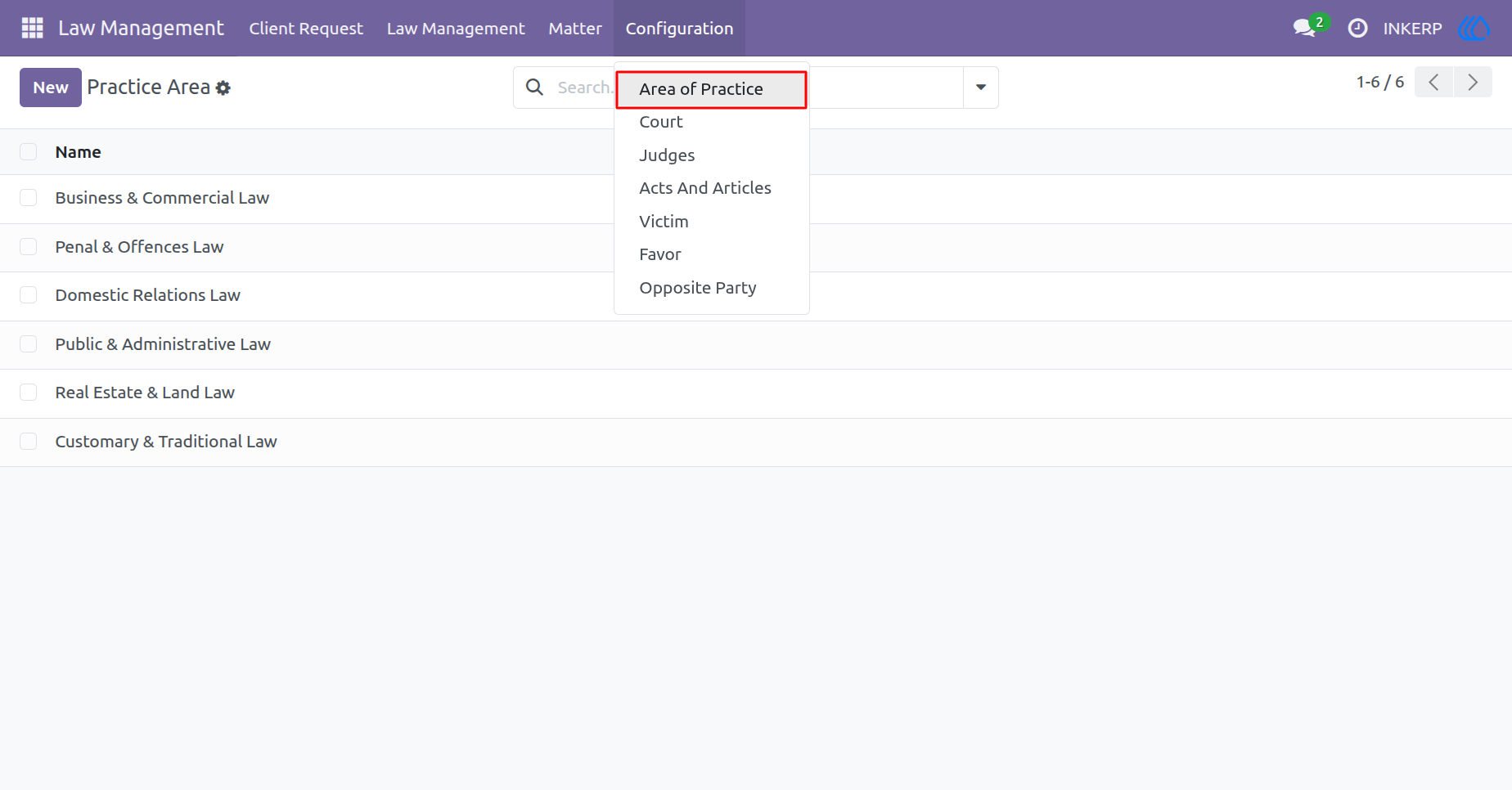The image size is (1512, 790).
Task: Open the Domestic Relations Law record
Action: coord(148,295)
